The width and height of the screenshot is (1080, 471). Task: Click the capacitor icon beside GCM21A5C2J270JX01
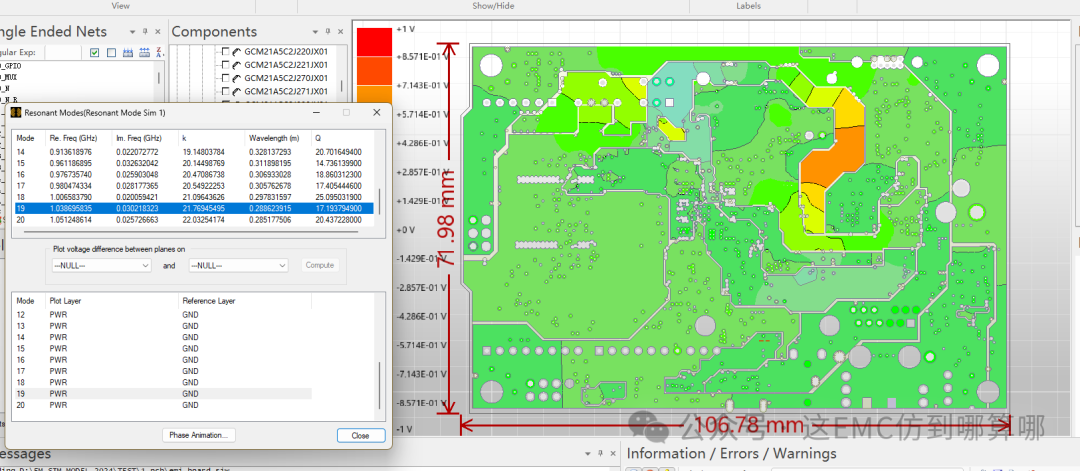click(236, 78)
